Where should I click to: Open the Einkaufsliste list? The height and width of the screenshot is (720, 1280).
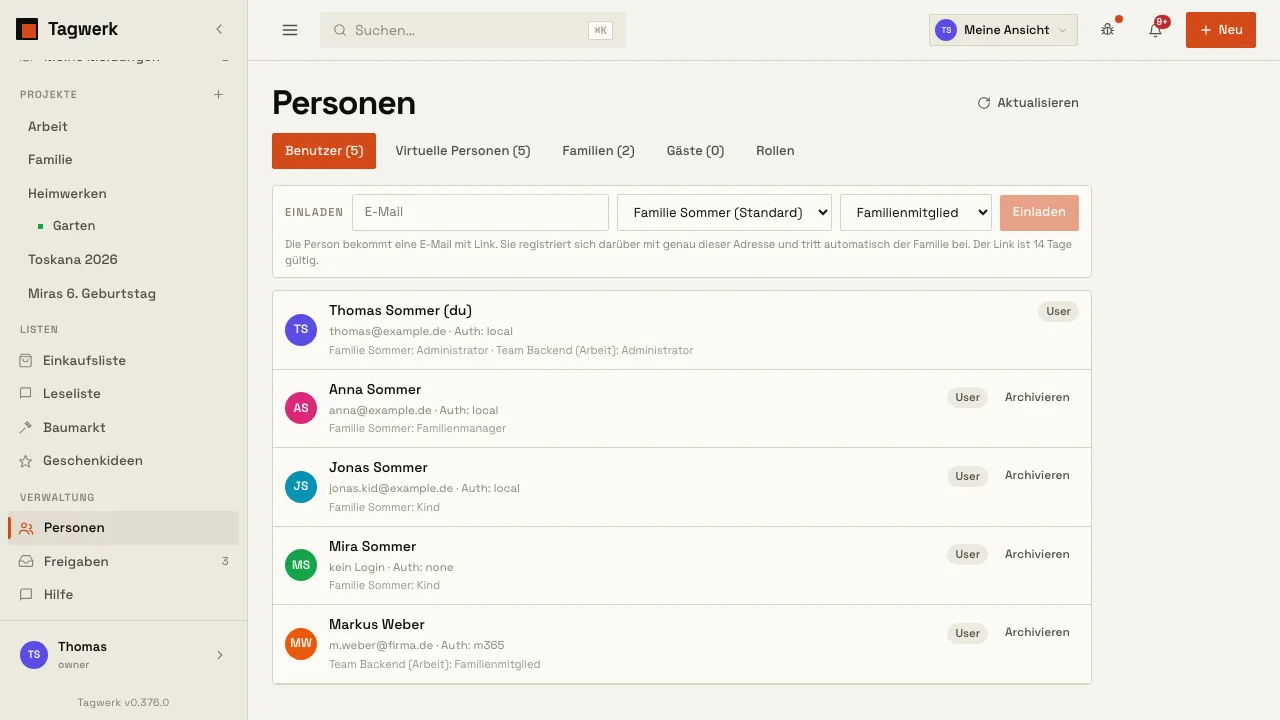pos(123,360)
